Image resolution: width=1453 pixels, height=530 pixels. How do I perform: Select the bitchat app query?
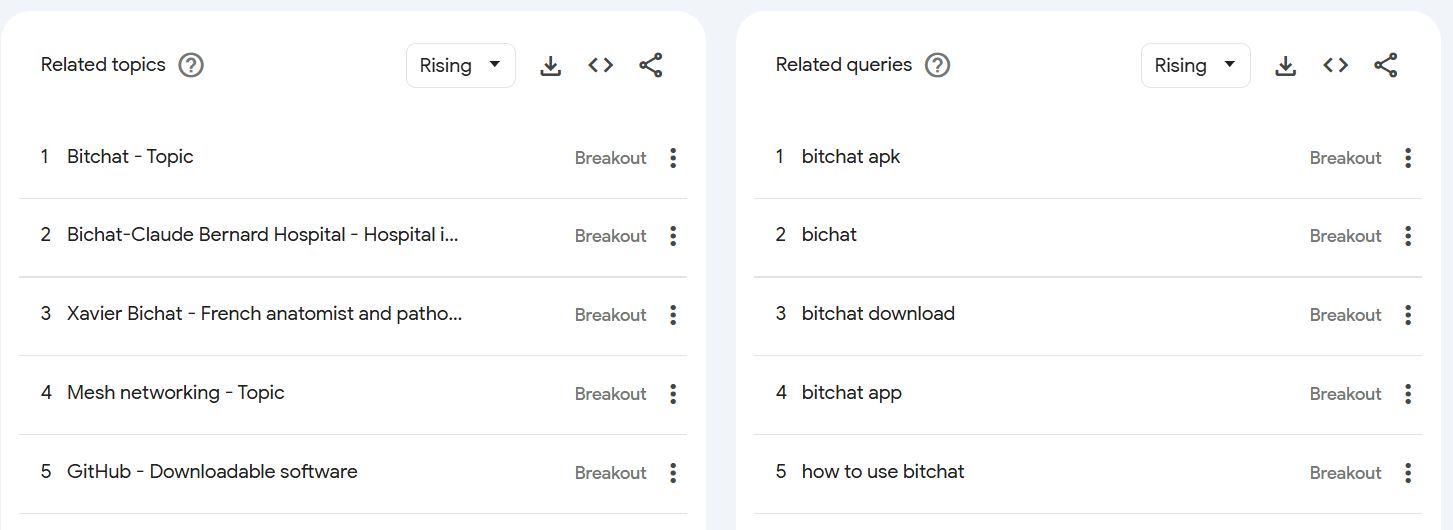pyautogui.click(x=851, y=393)
